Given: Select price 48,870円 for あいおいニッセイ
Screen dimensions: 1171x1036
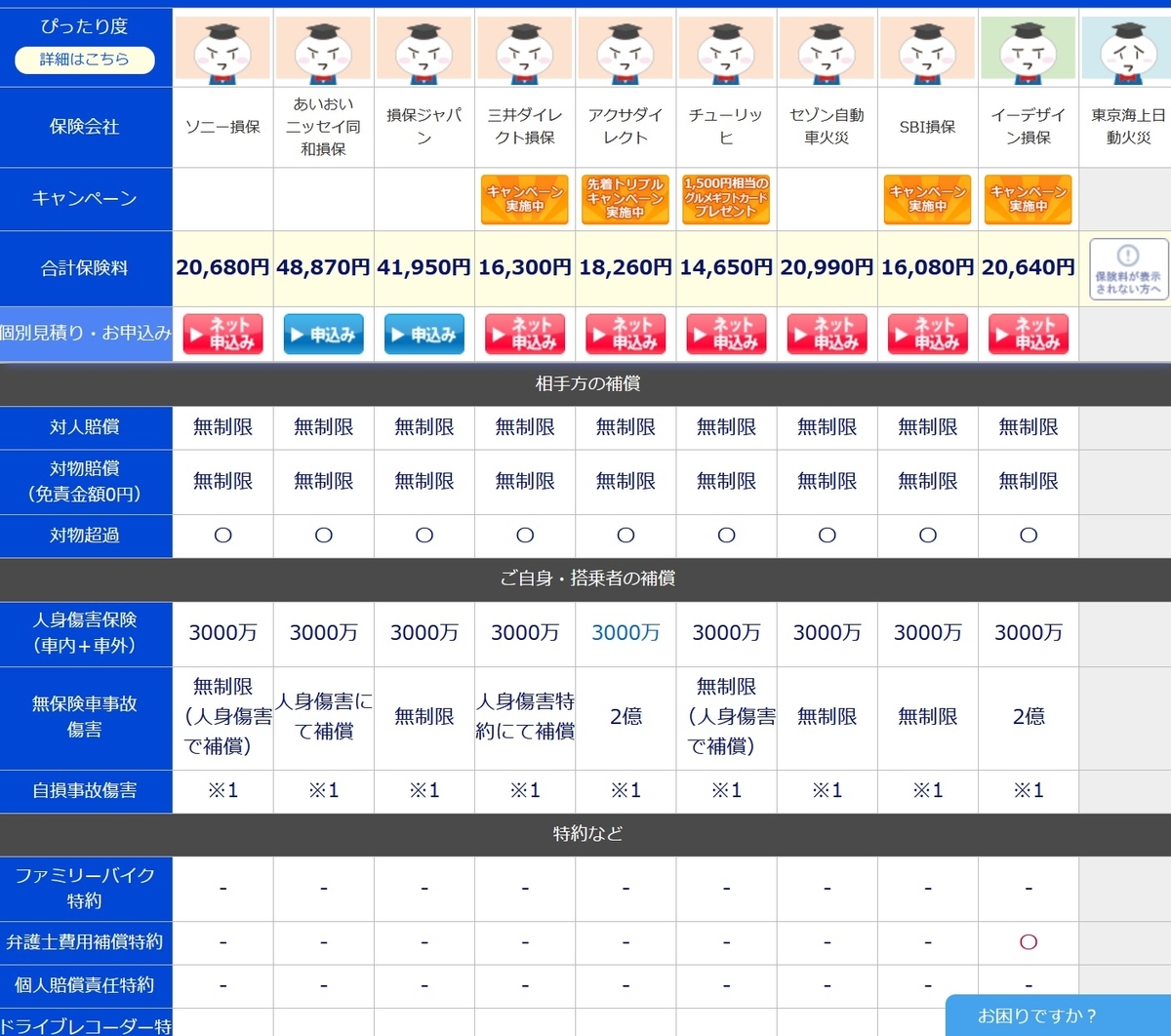Looking at the screenshot, I should (324, 267).
